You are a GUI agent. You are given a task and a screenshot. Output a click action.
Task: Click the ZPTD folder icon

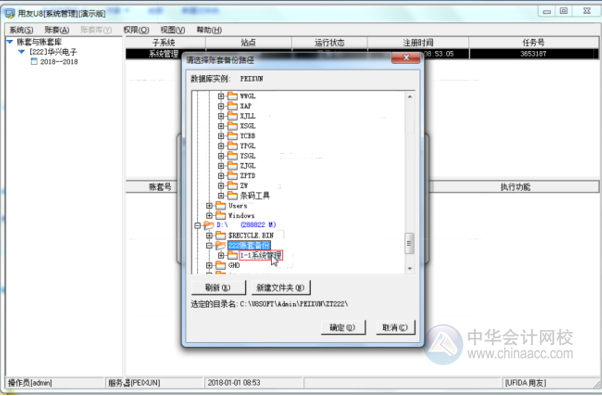click(x=232, y=176)
